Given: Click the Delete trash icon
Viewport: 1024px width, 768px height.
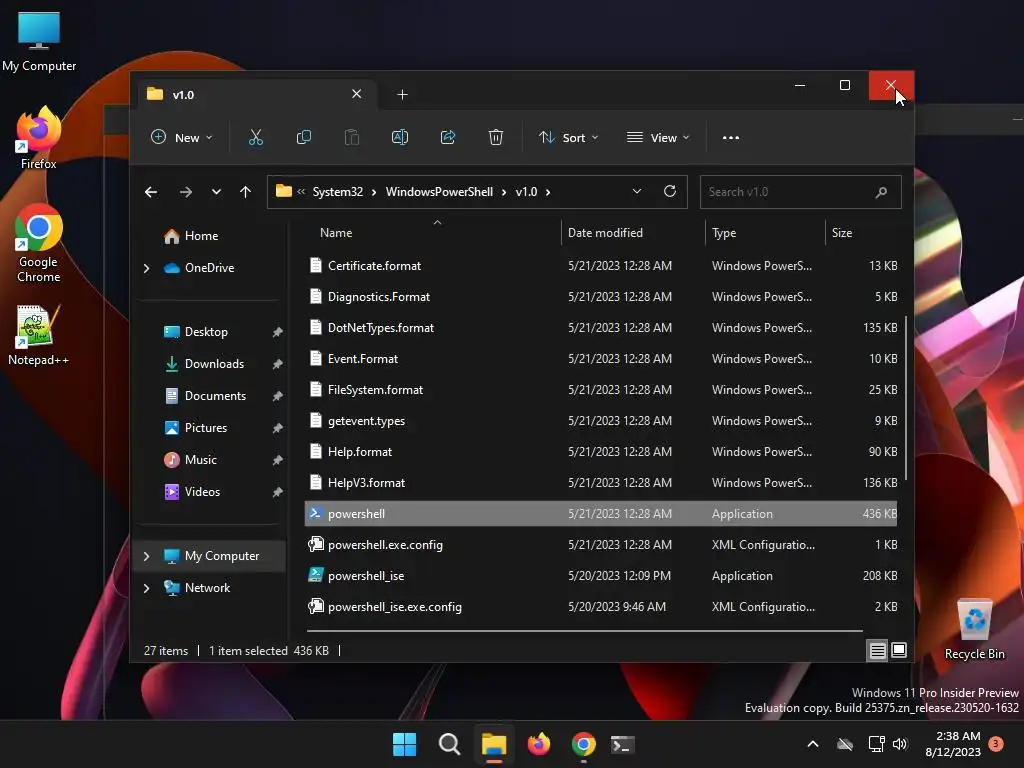Looking at the screenshot, I should tap(496, 138).
